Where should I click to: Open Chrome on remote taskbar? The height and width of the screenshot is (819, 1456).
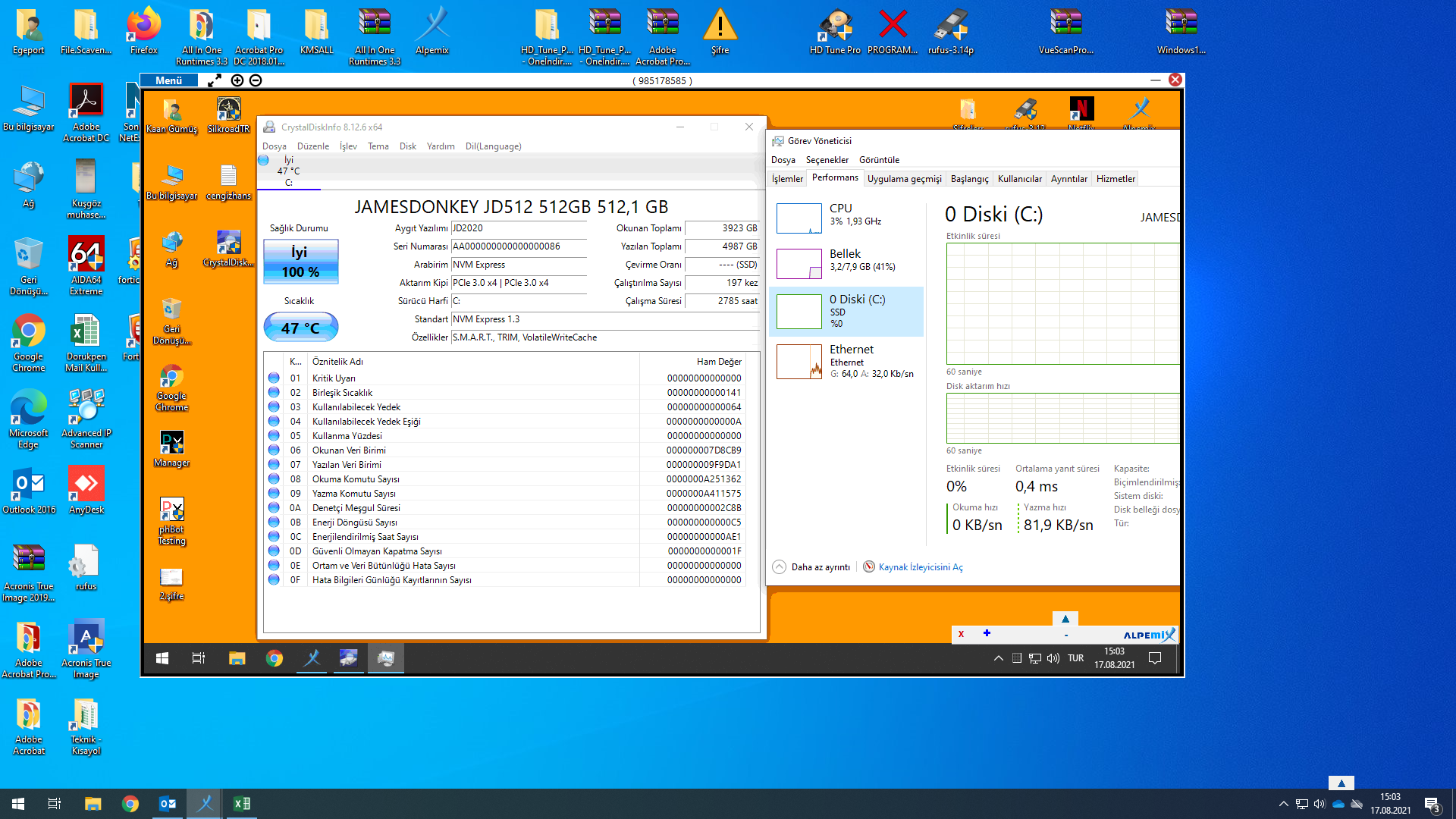click(275, 658)
